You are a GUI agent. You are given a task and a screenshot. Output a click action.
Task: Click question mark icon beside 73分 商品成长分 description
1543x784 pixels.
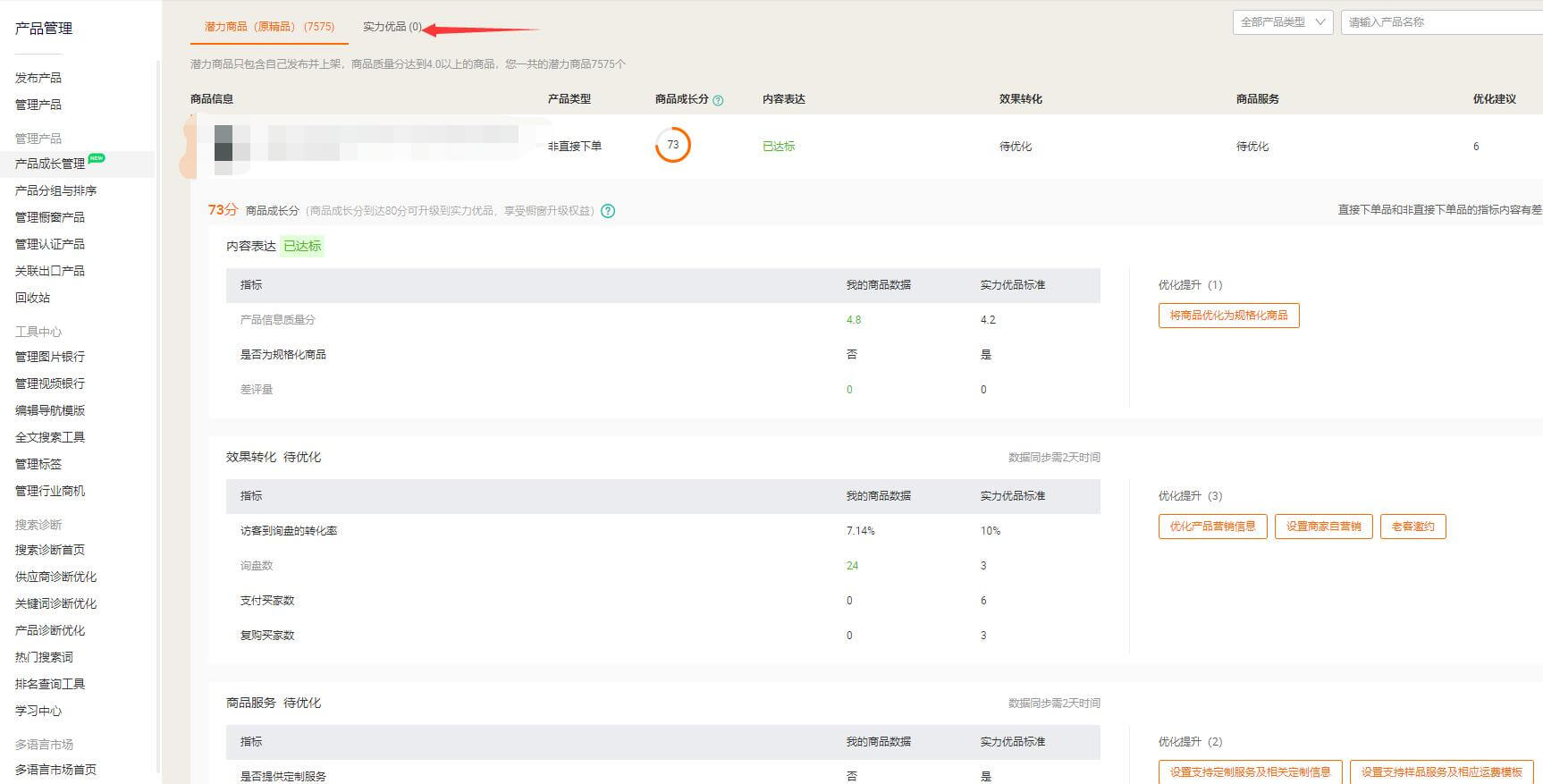608,211
